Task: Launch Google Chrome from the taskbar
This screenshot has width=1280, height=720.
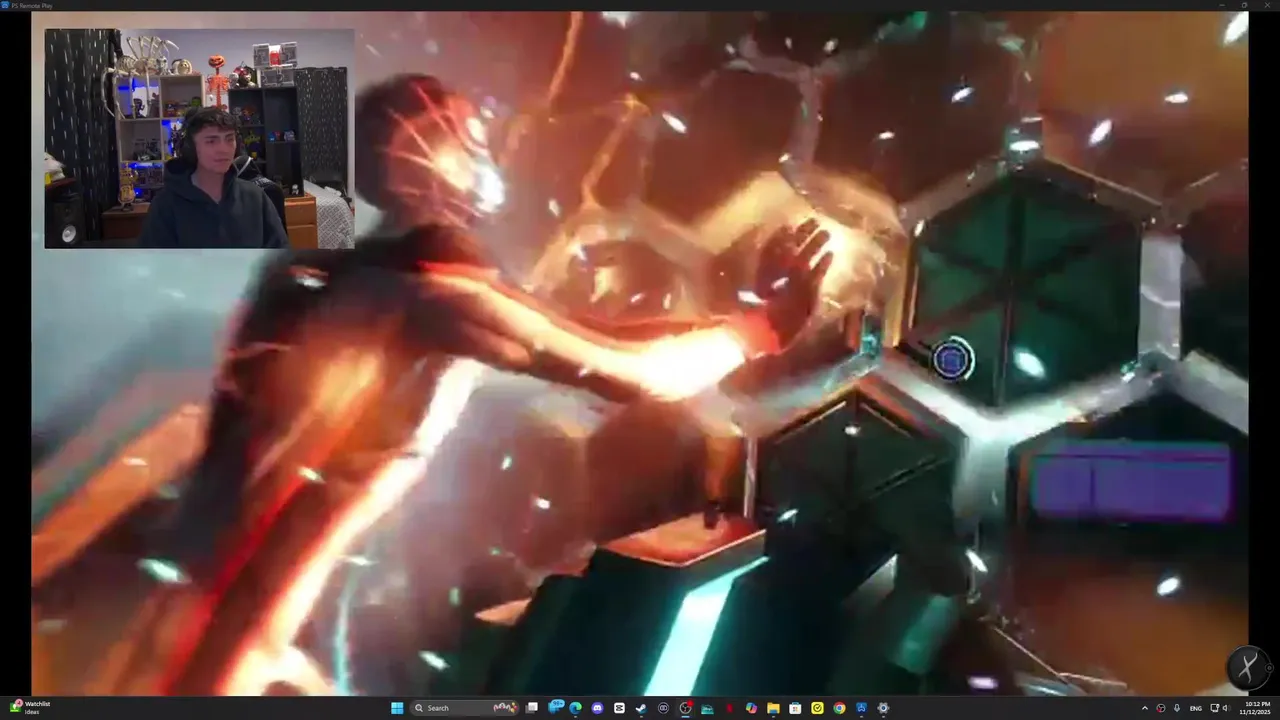Action: tap(839, 708)
